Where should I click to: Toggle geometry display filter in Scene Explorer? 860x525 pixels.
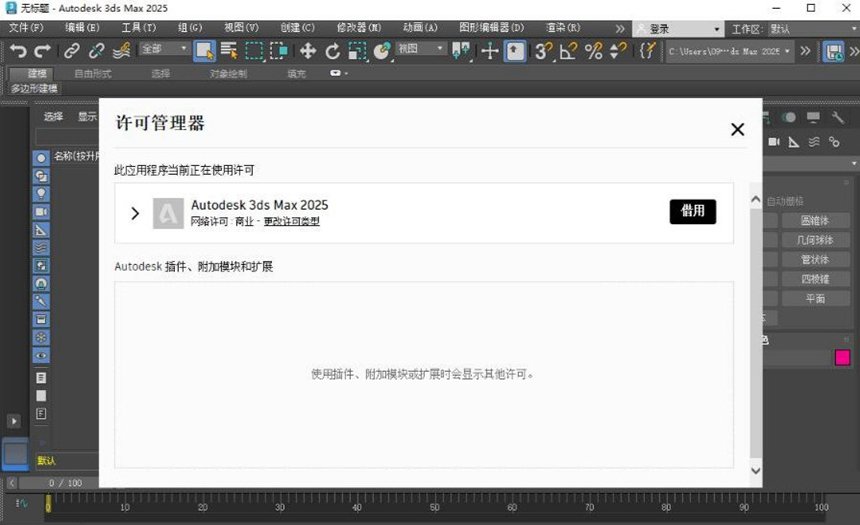(41, 158)
